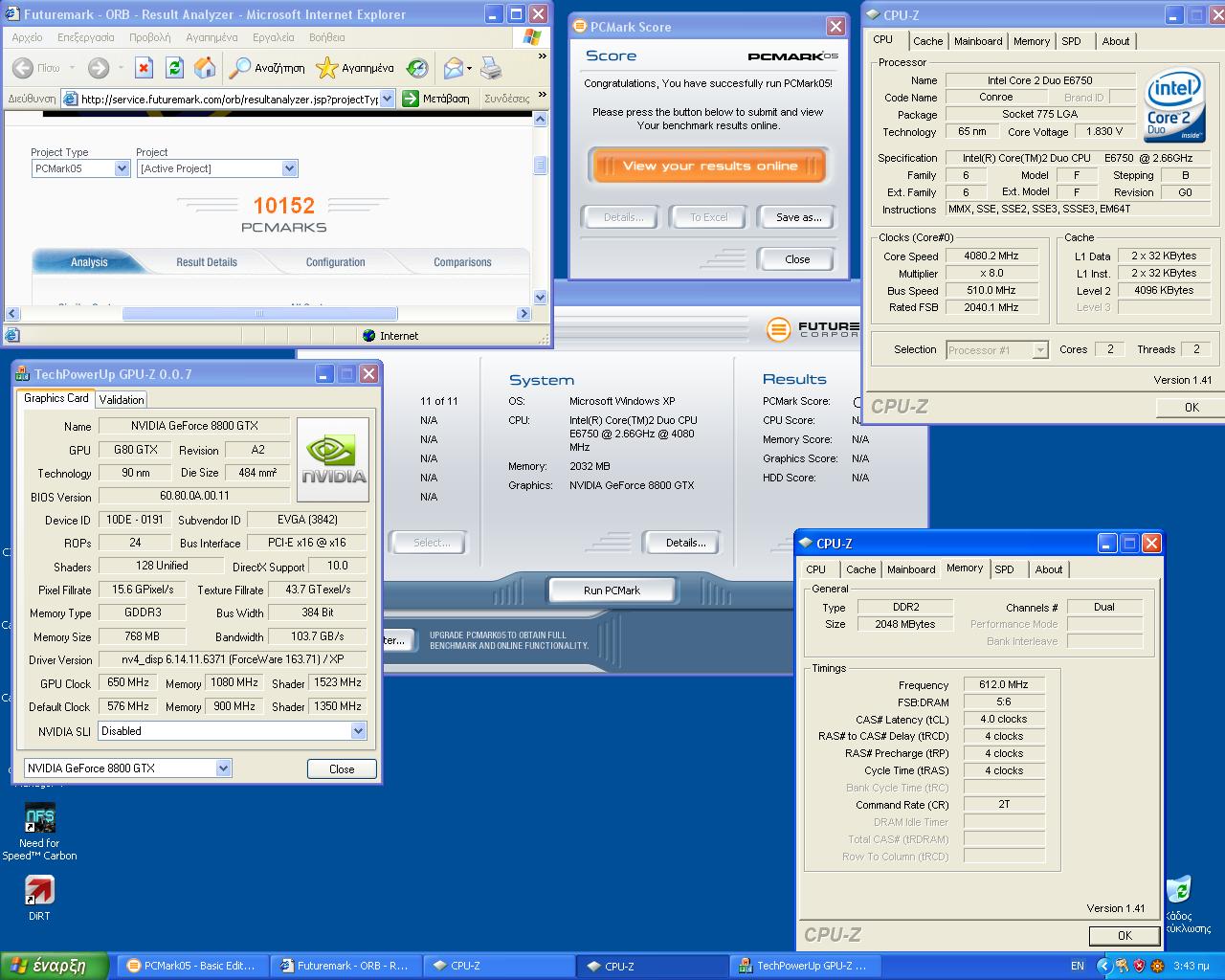Image resolution: width=1225 pixels, height=980 pixels.
Task: Open the Search (Αναζήτηση) magnifier
Action: 267,68
